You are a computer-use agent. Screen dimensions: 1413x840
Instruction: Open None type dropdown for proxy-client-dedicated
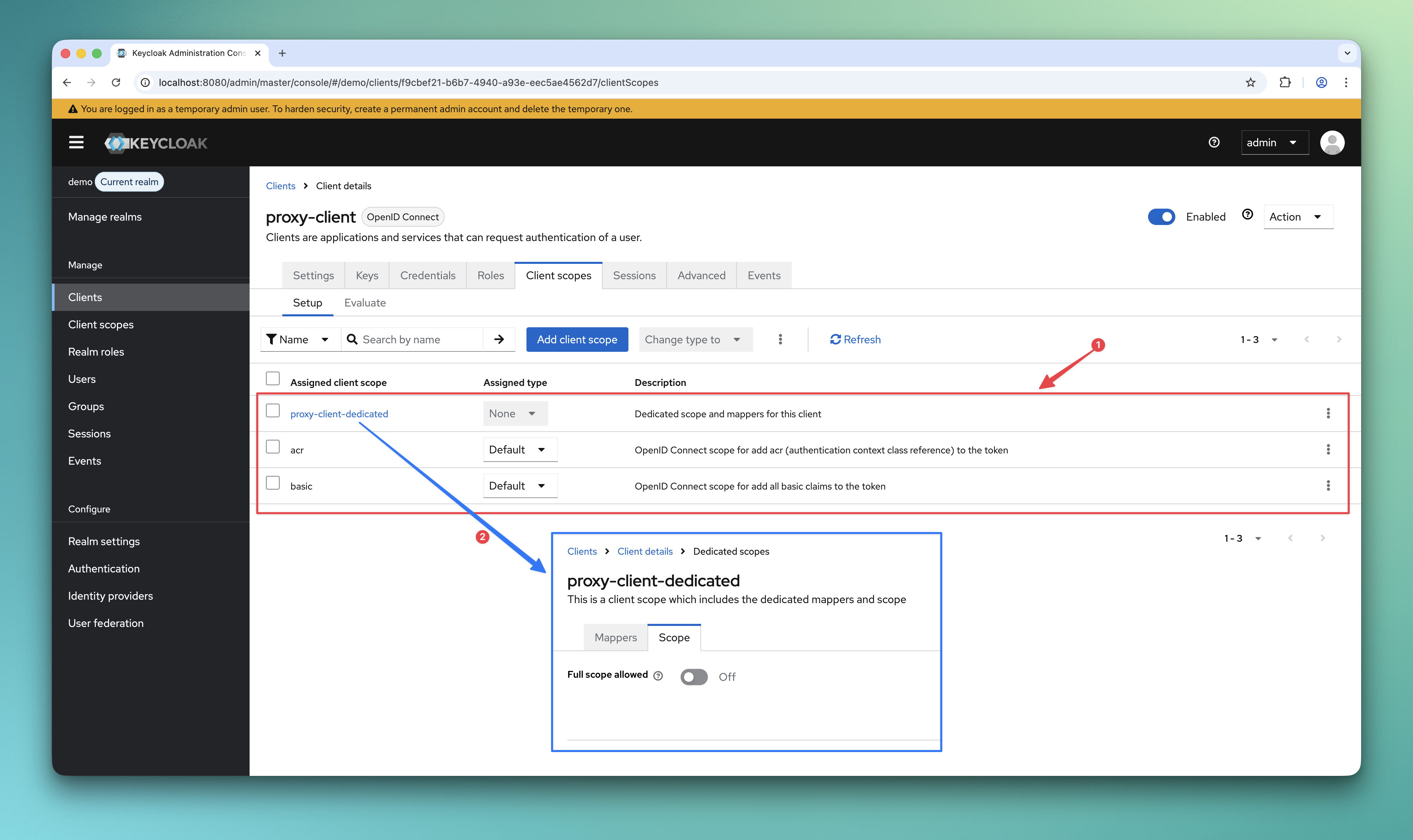[x=515, y=413]
